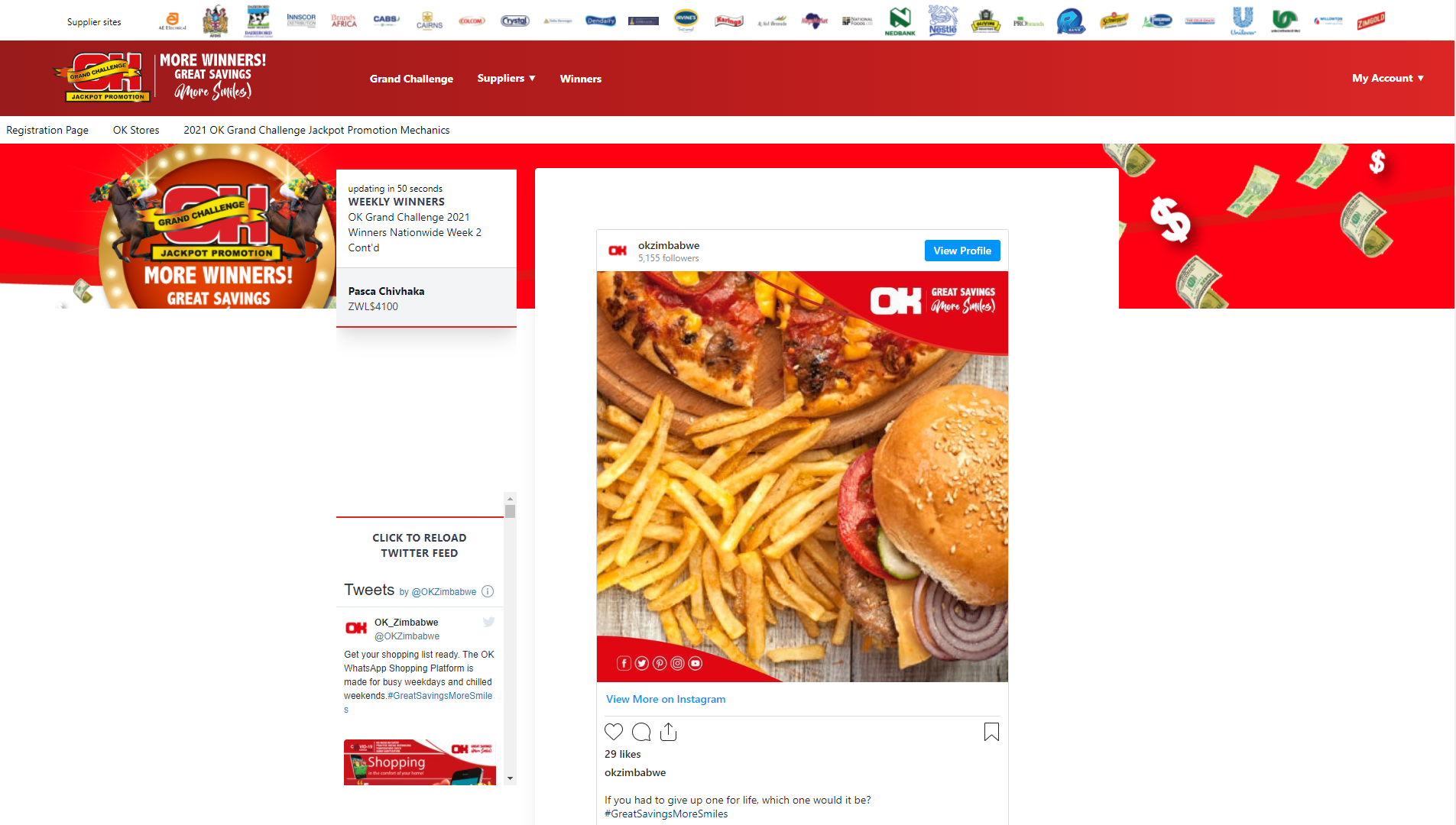Expand the Suppliers dropdown menu
The height and width of the screenshot is (825, 1456).
[506, 78]
